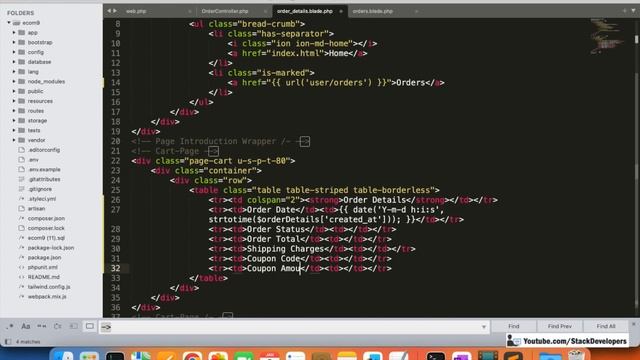
Task: Click the composer.json file icon
Action: click(22, 218)
